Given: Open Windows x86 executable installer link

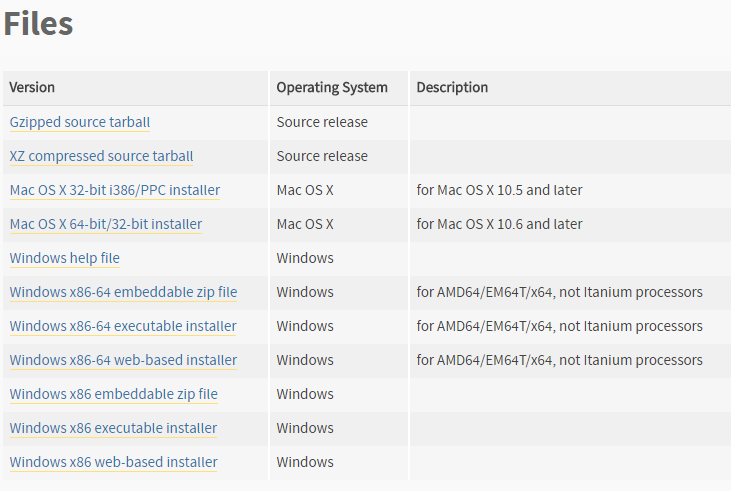Looking at the screenshot, I should (x=113, y=429).
